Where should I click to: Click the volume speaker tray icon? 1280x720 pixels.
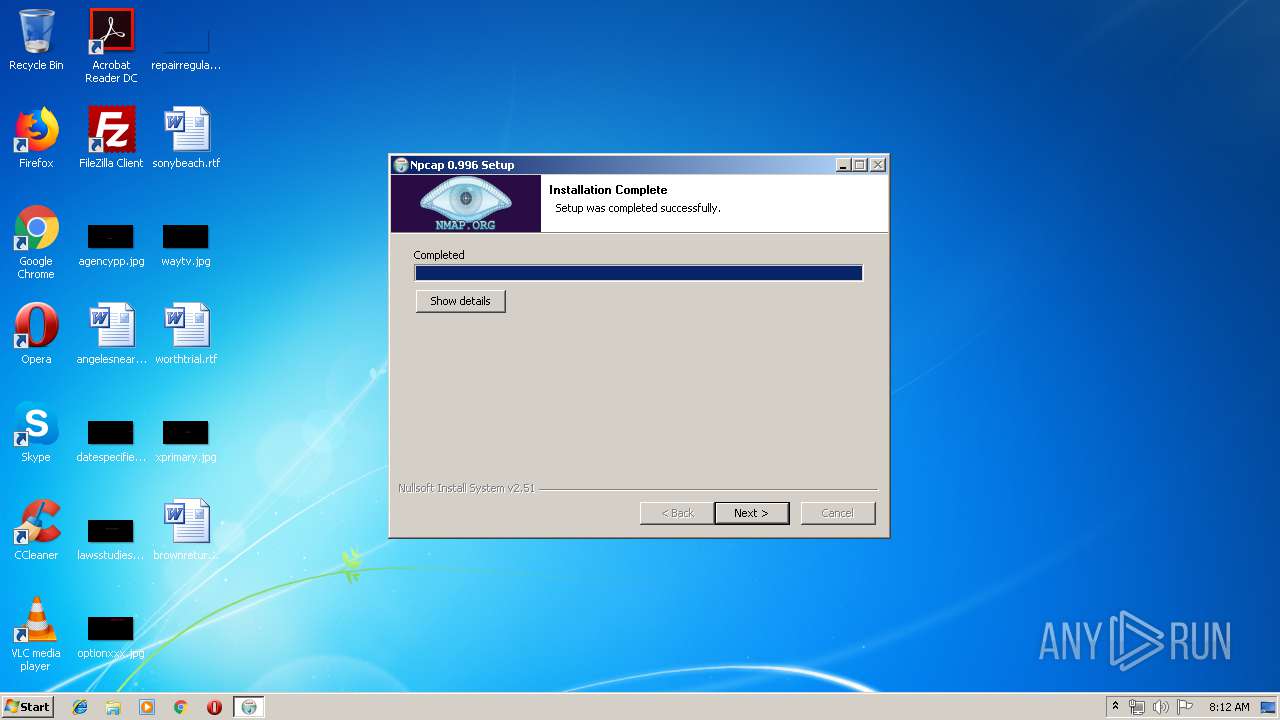(1161, 707)
